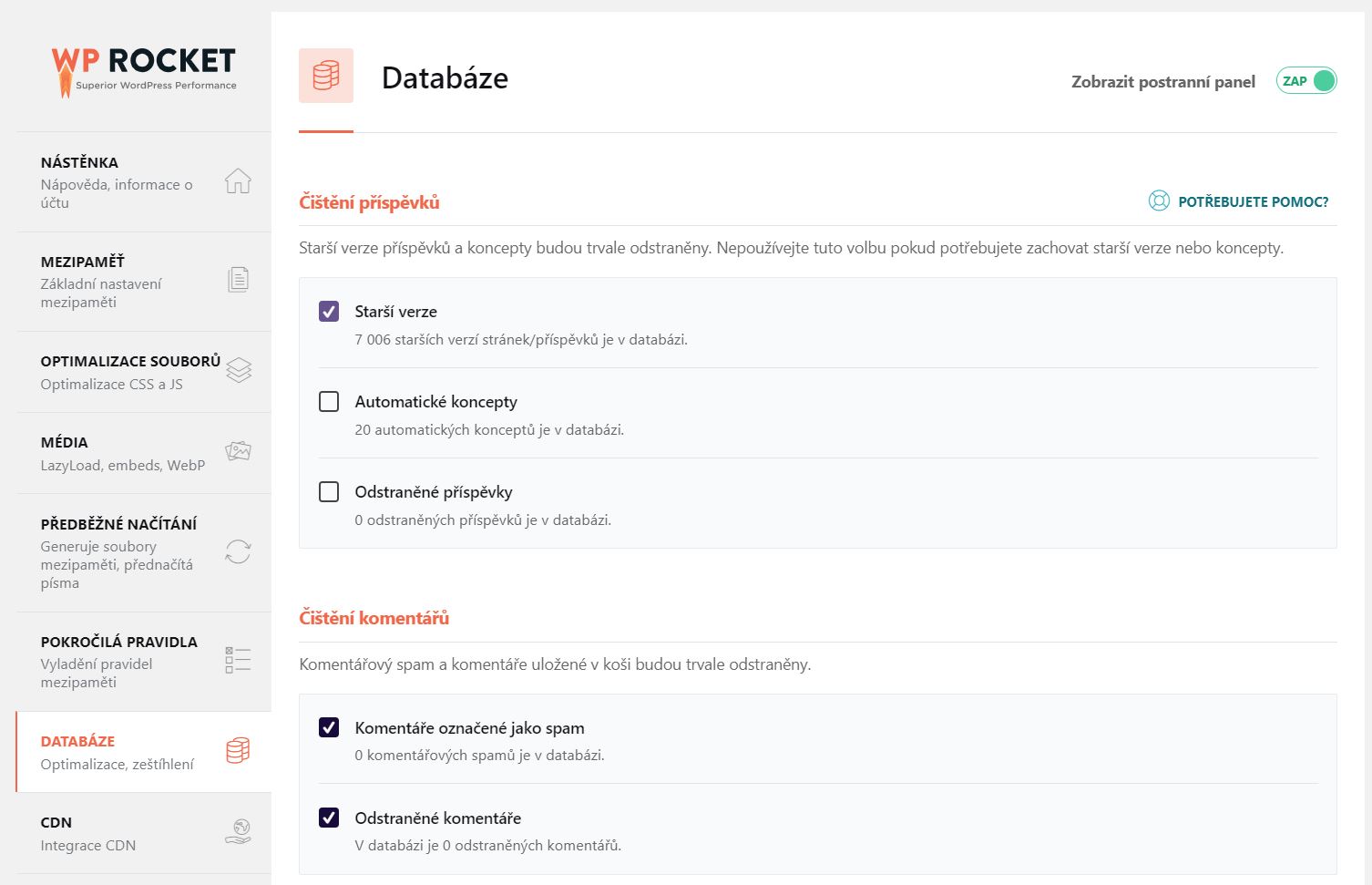Check the Odstraněné příspěvky checkbox
The width and height of the screenshot is (1372, 885).
(329, 492)
